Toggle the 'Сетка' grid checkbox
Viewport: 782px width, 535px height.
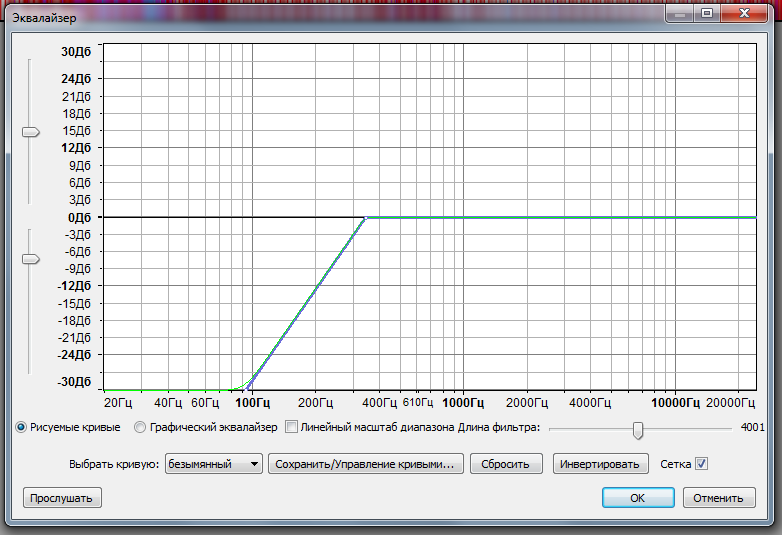(701, 464)
